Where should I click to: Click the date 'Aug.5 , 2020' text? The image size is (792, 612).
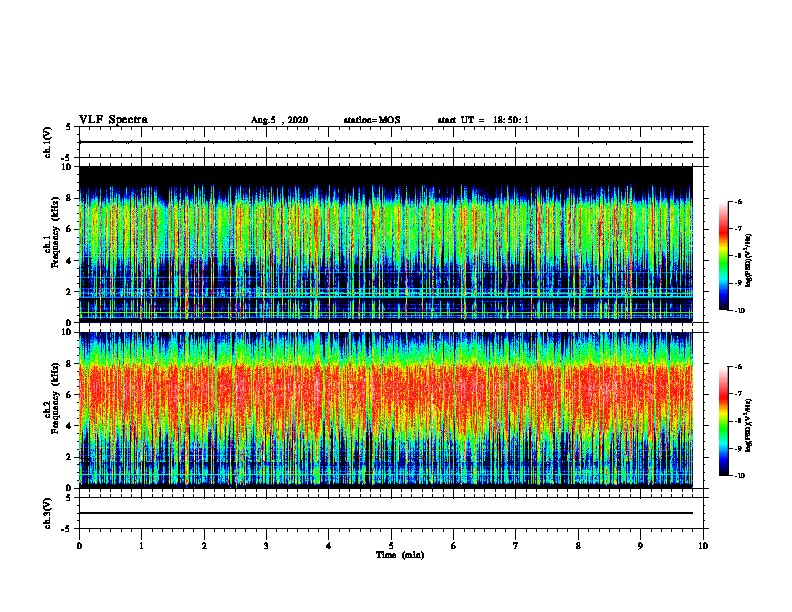[279, 120]
